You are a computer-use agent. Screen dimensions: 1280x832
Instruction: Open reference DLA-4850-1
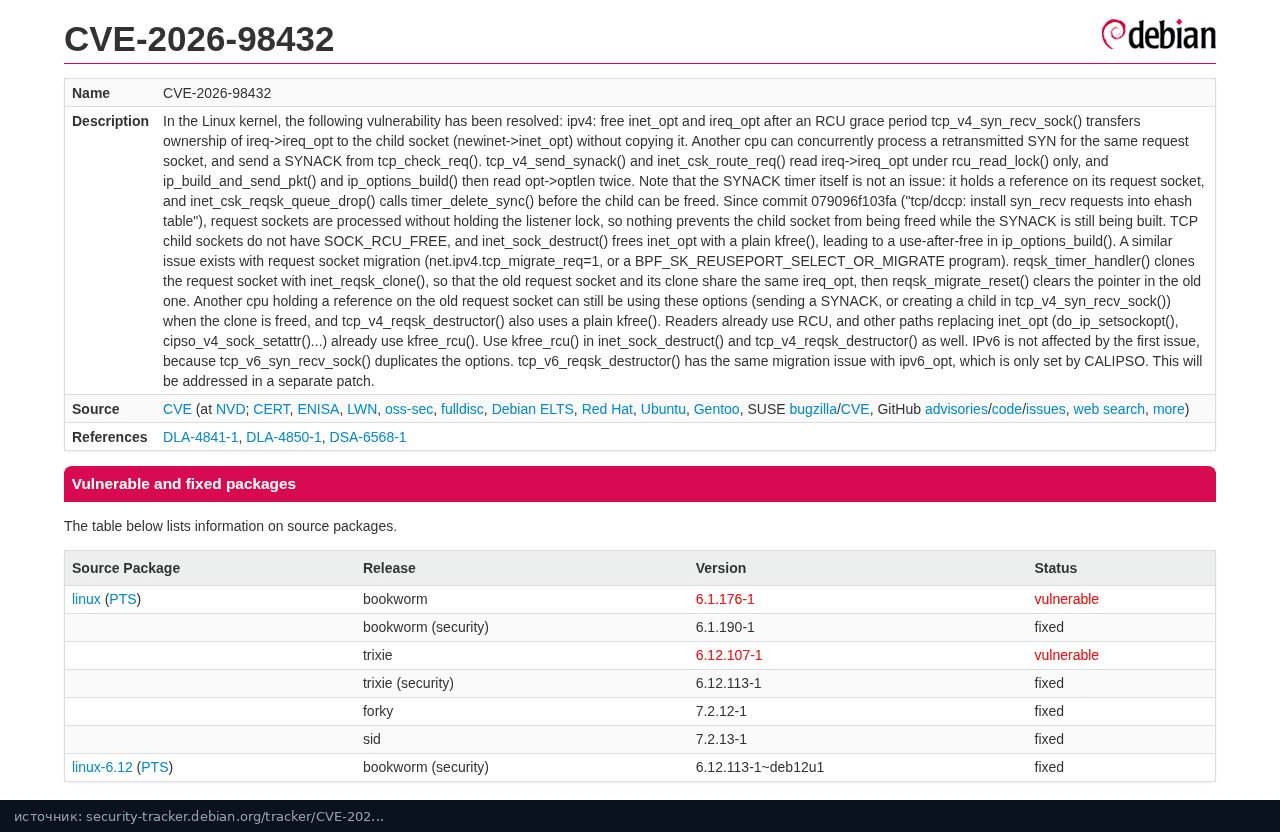click(284, 437)
